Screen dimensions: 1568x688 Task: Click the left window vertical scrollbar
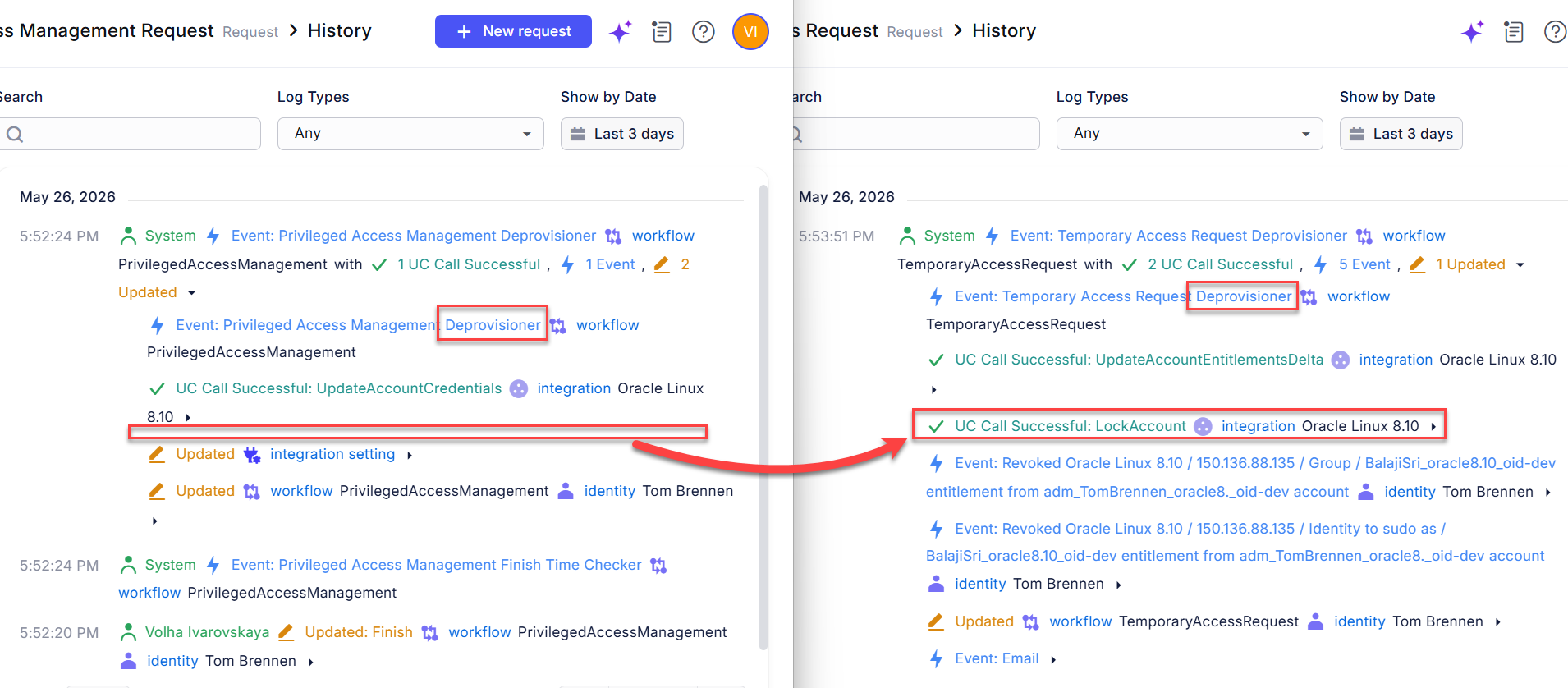(x=763, y=416)
